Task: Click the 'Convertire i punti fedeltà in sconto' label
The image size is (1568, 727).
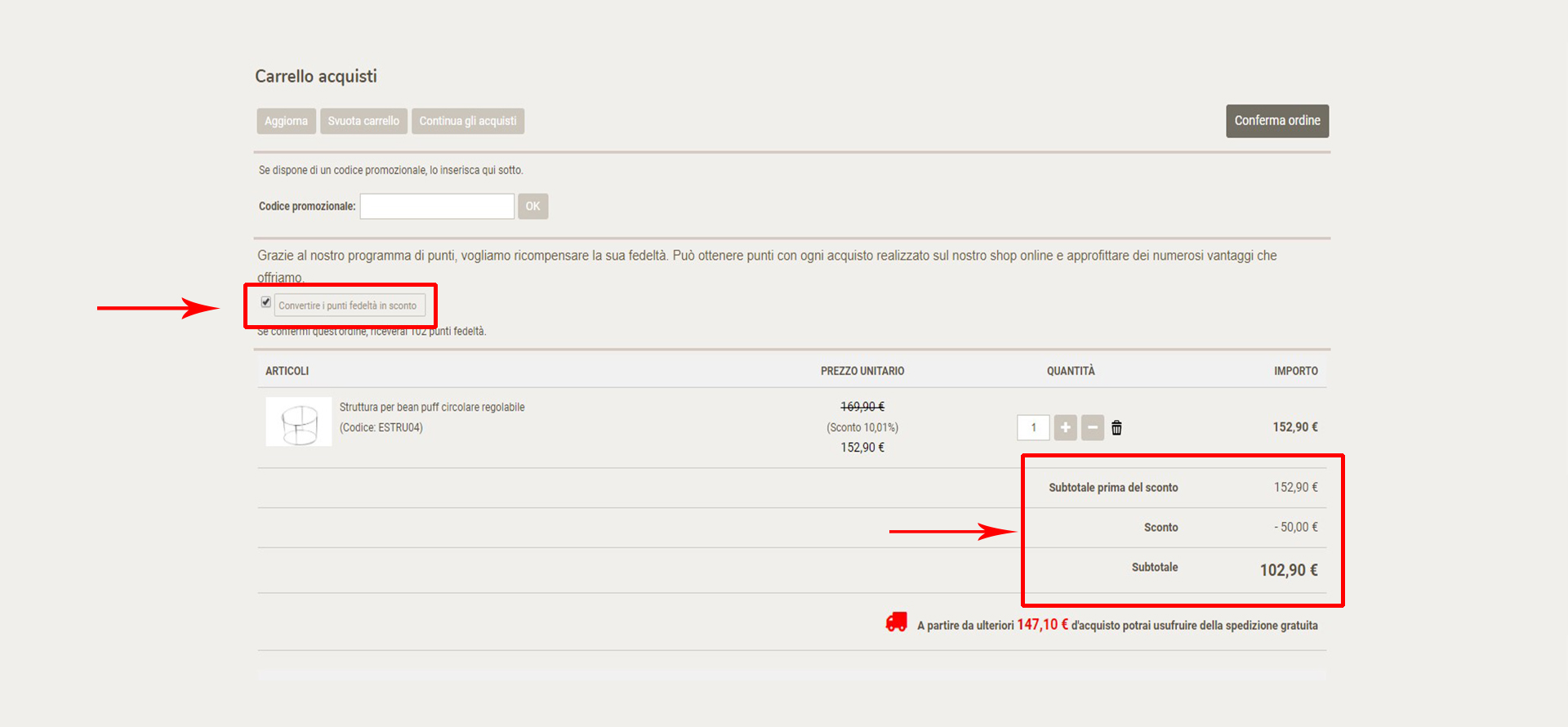Action: (349, 306)
